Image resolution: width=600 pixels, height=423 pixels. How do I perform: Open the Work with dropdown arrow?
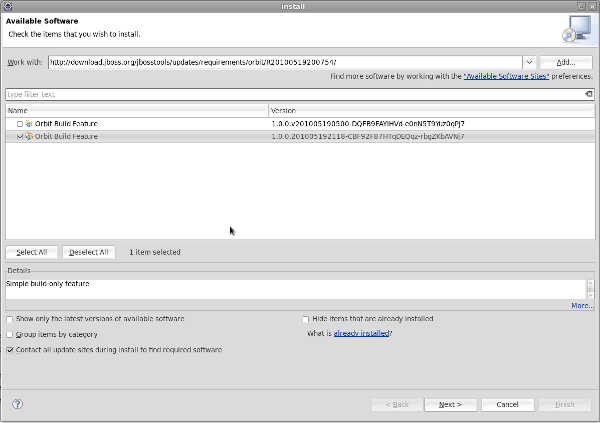click(x=528, y=62)
